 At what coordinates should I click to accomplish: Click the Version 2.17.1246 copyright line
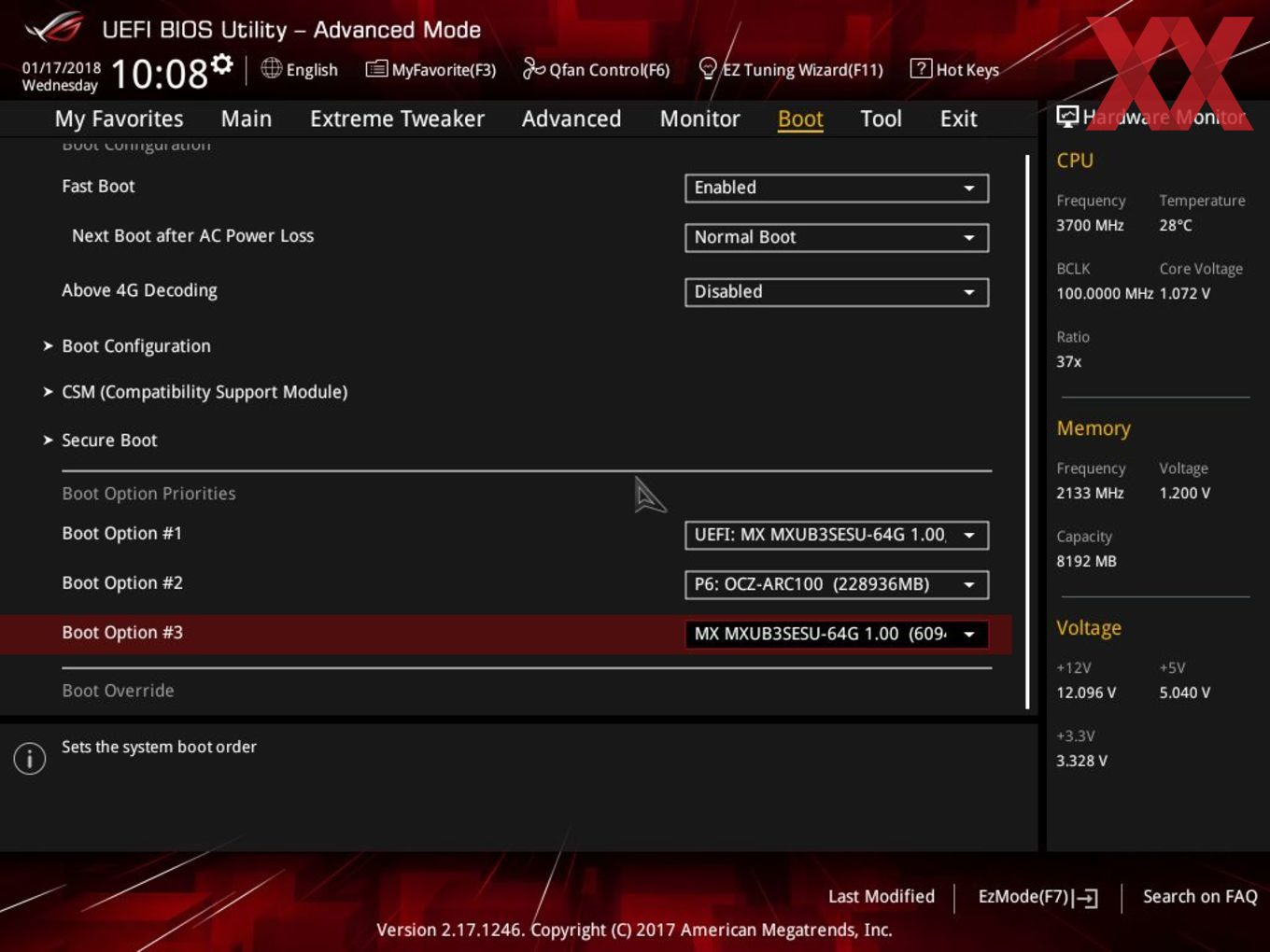[x=634, y=930]
